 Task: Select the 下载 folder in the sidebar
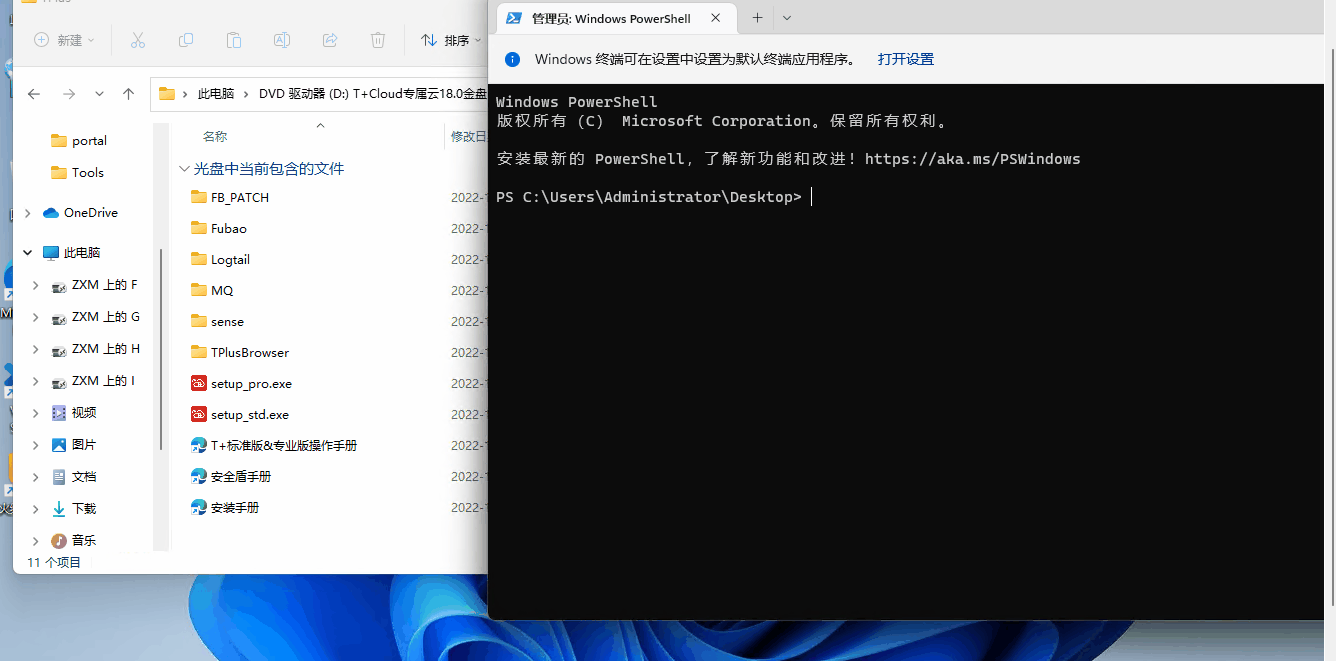click(x=83, y=508)
